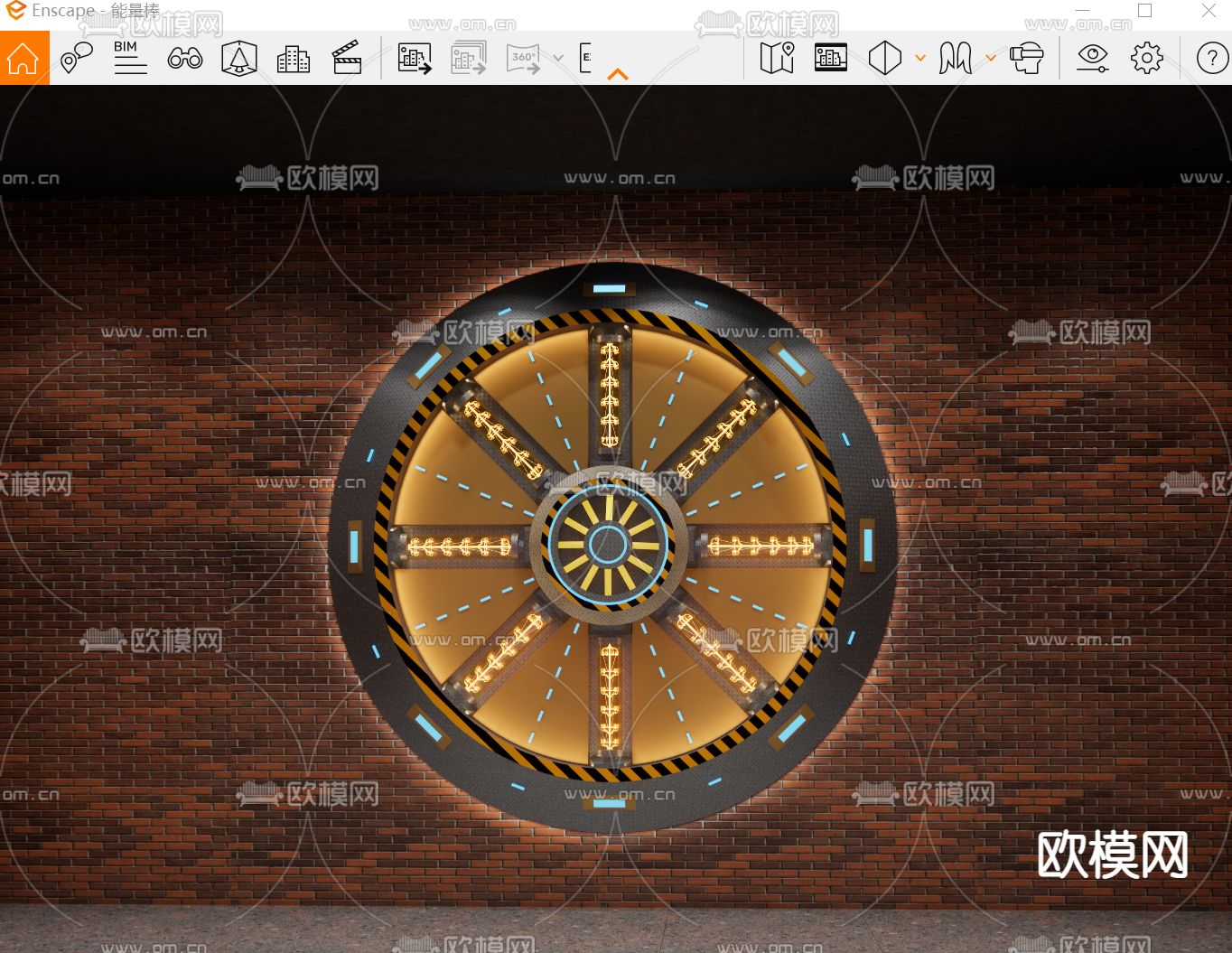This screenshot has width=1232, height=953.
Task: Open the Visual Settings eye icon
Action: (x=1093, y=59)
